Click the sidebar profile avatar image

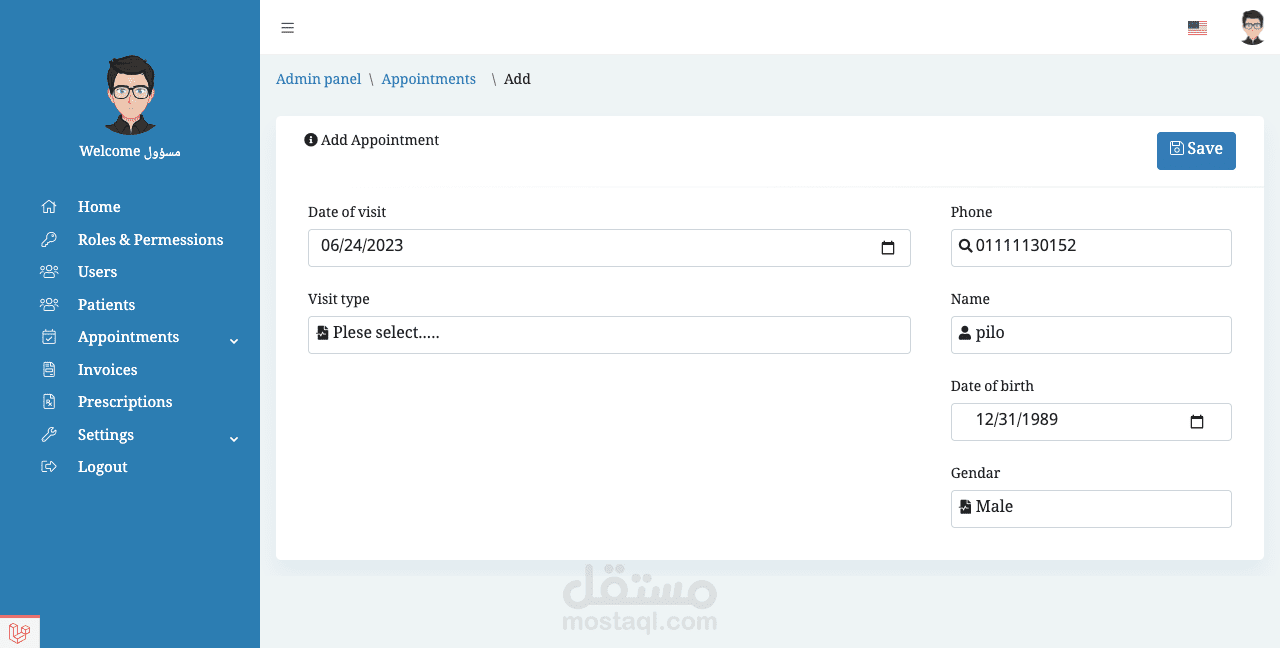(x=130, y=95)
